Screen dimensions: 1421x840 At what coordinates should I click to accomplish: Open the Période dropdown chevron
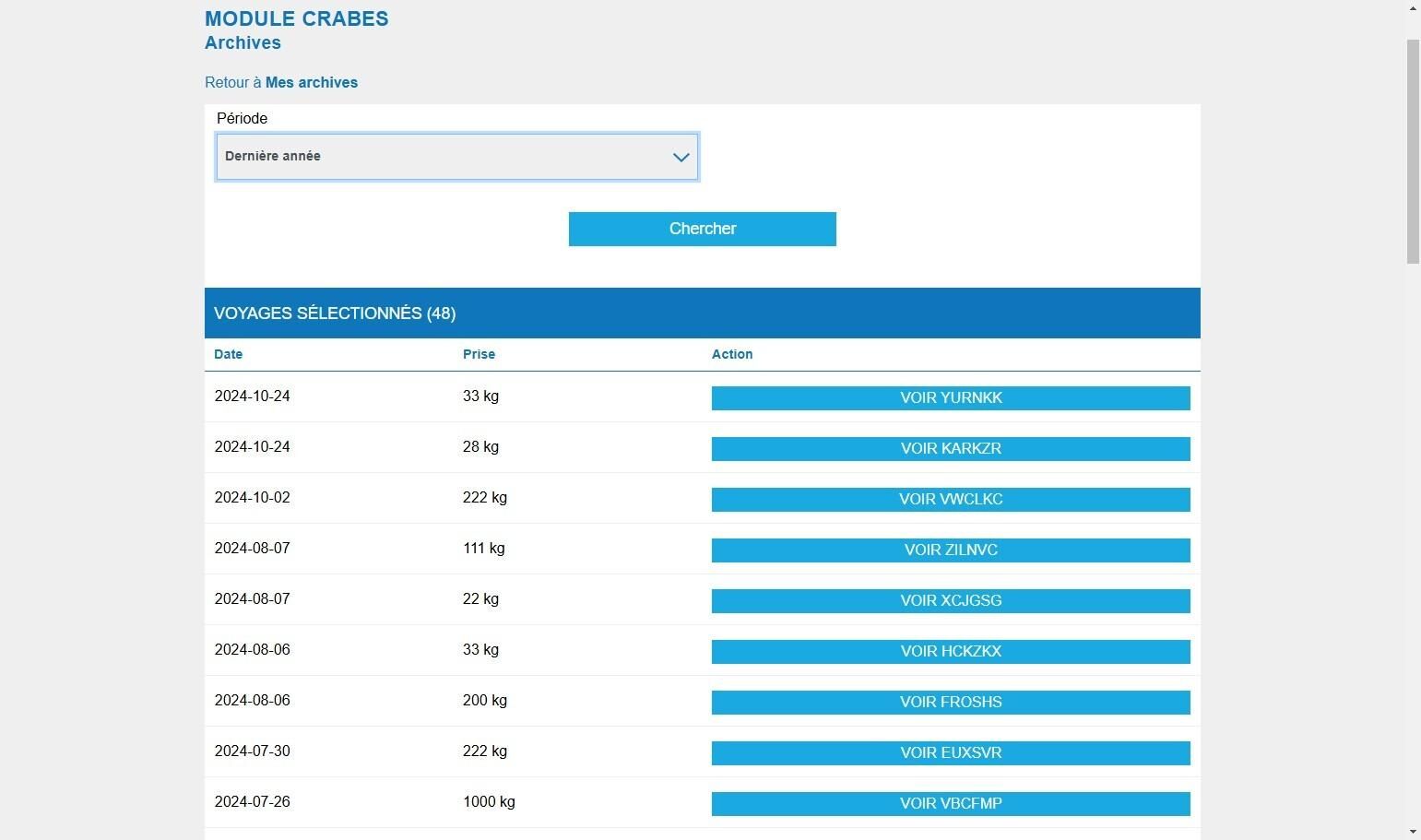click(x=681, y=157)
